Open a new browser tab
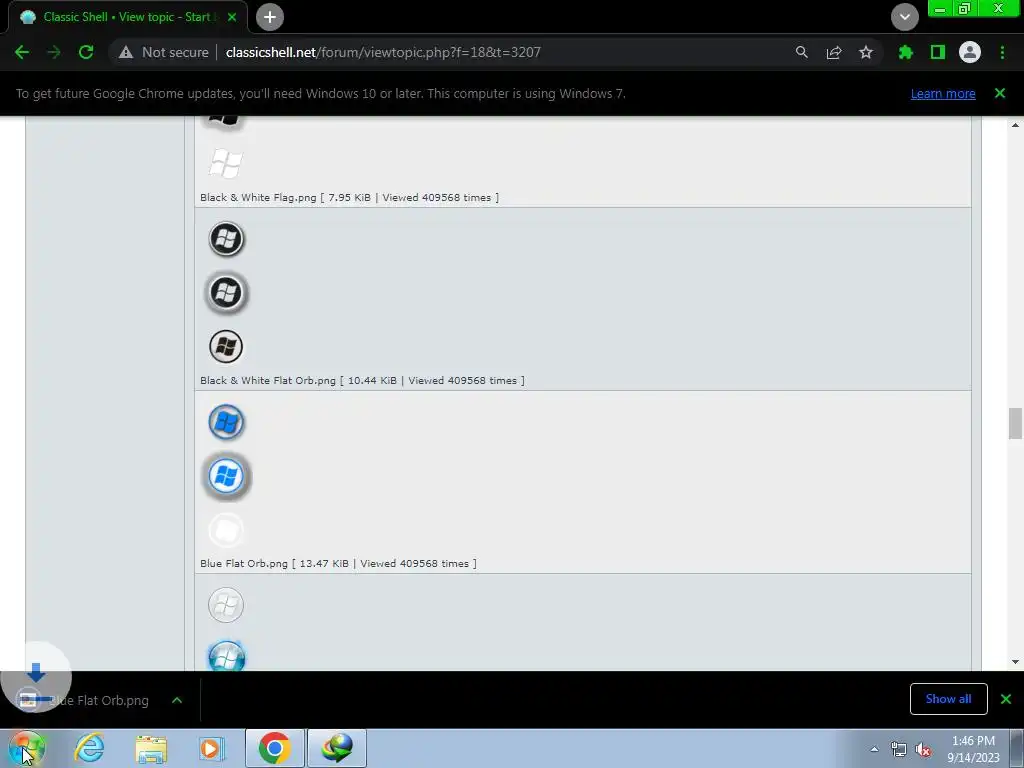The width and height of the screenshot is (1024, 768). coord(270,17)
